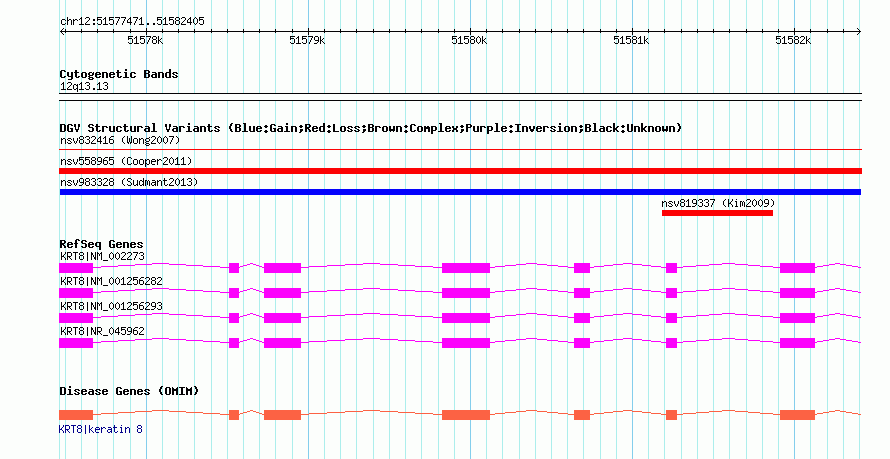
Task: Open variant nsv558965 (Cooper2011) label
Action: (x=126, y=161)
